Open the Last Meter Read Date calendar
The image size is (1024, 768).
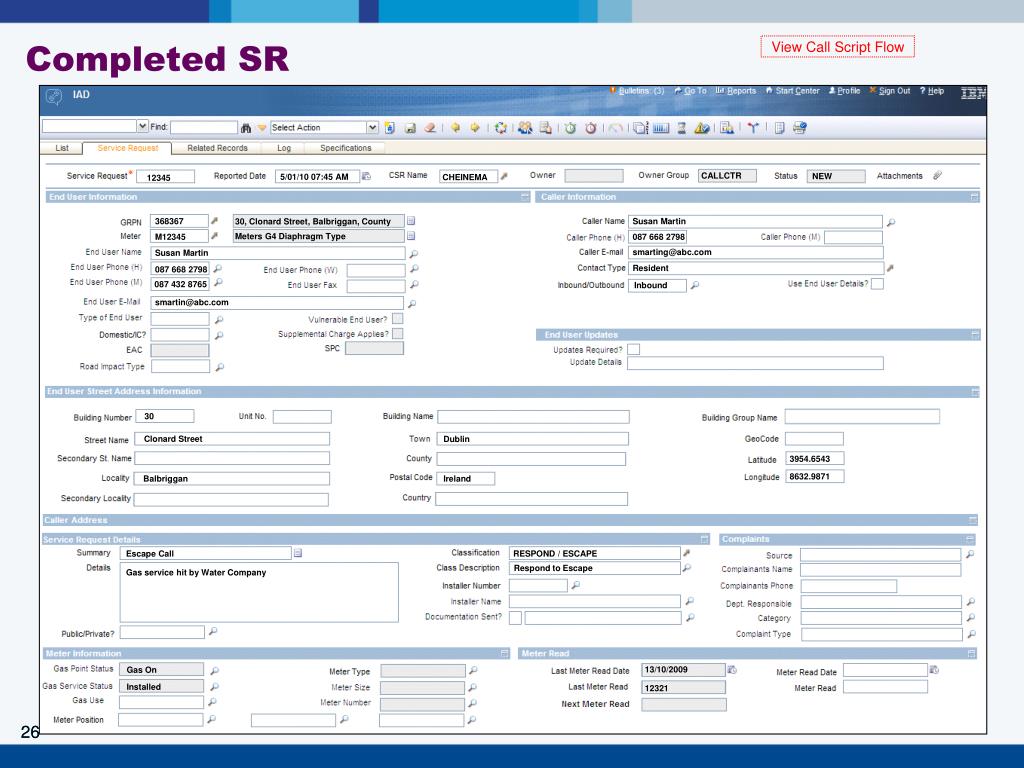pyautogui.click(x=732, y=669)
